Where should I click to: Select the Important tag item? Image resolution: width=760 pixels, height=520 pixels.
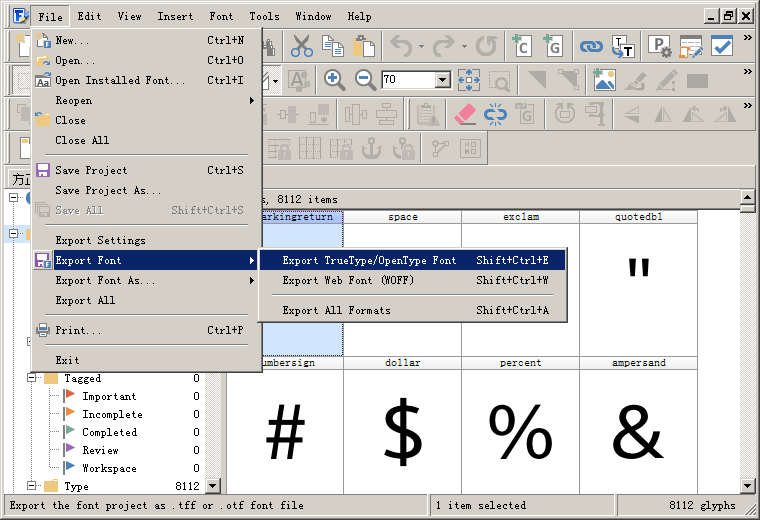(109, 396)
